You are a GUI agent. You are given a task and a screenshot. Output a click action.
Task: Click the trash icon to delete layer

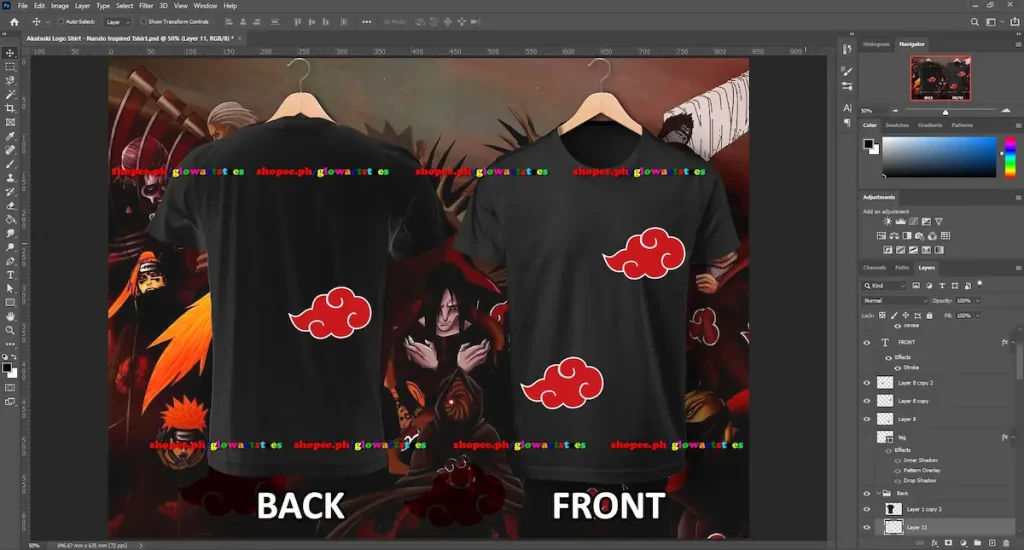(x=1006, y=543)
